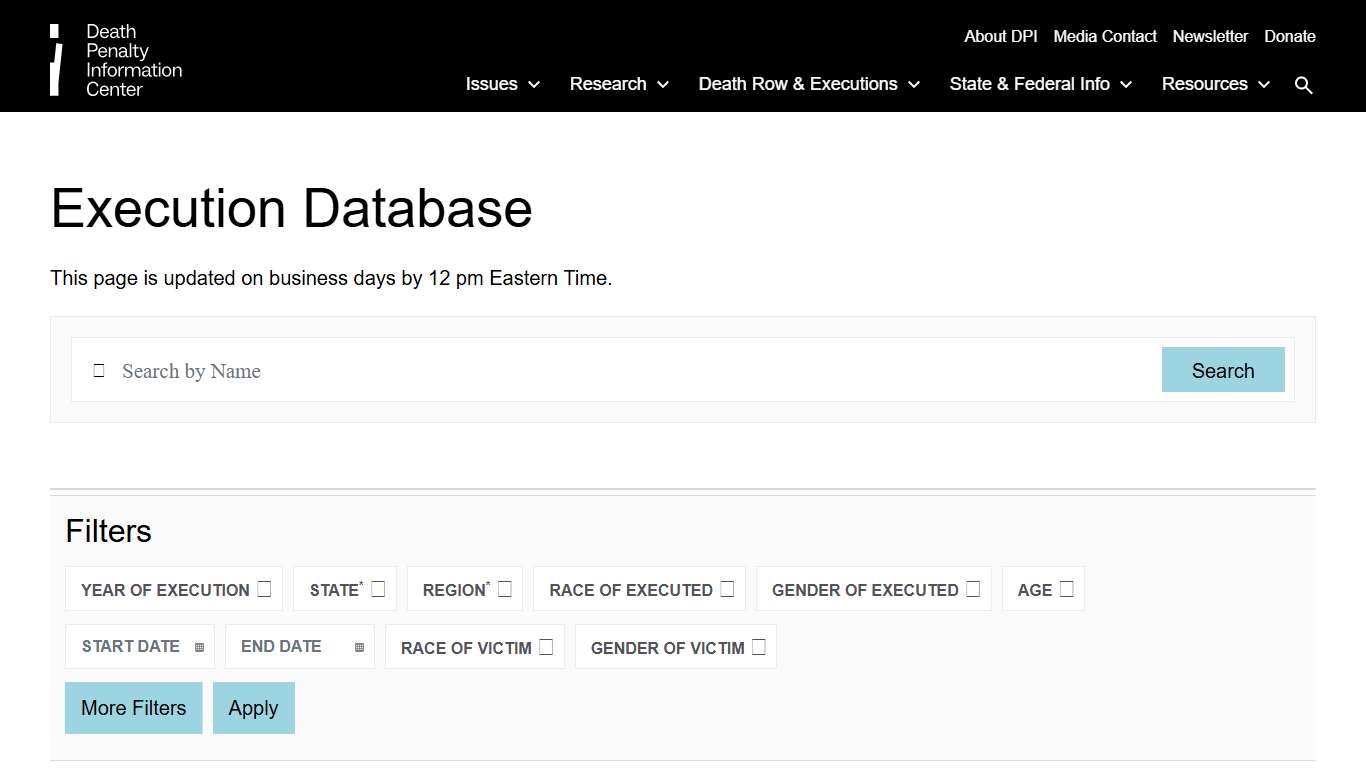Image resolution: width=1366 pixels, height=768 pixels.
Task: Open the Start Date calendar picker
Action: 198,646
